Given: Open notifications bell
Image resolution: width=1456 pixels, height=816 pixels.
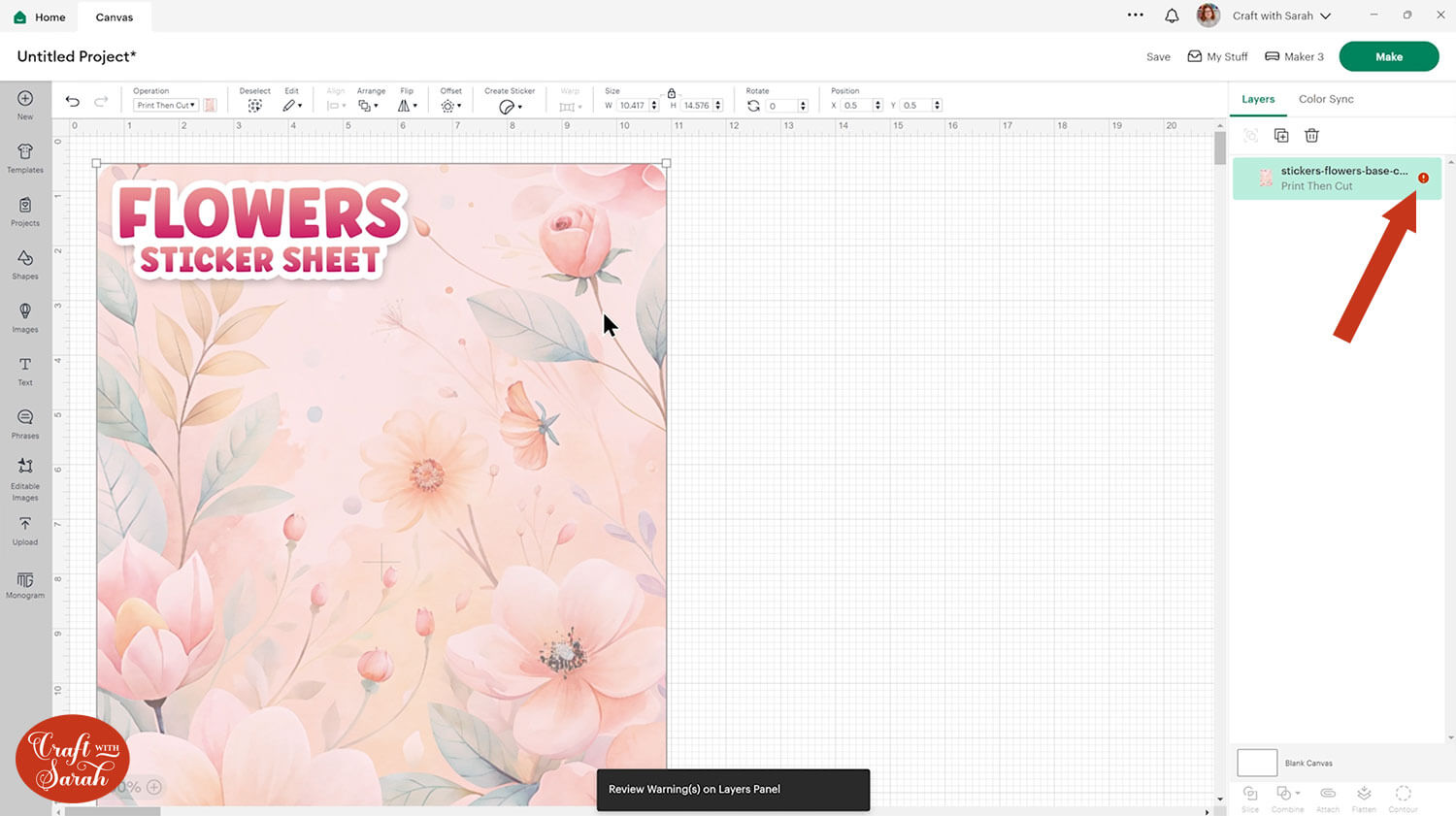Looking at the screenshot, I should tap(1172, 16).
